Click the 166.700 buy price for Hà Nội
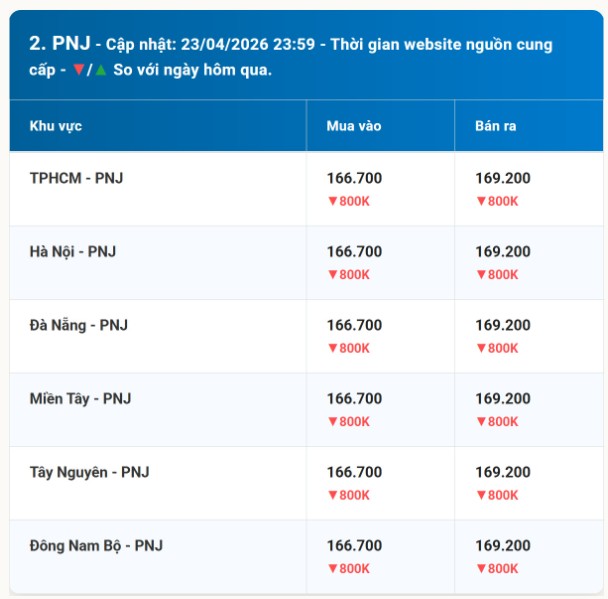The image size is (608, 599). click(354, 252)
